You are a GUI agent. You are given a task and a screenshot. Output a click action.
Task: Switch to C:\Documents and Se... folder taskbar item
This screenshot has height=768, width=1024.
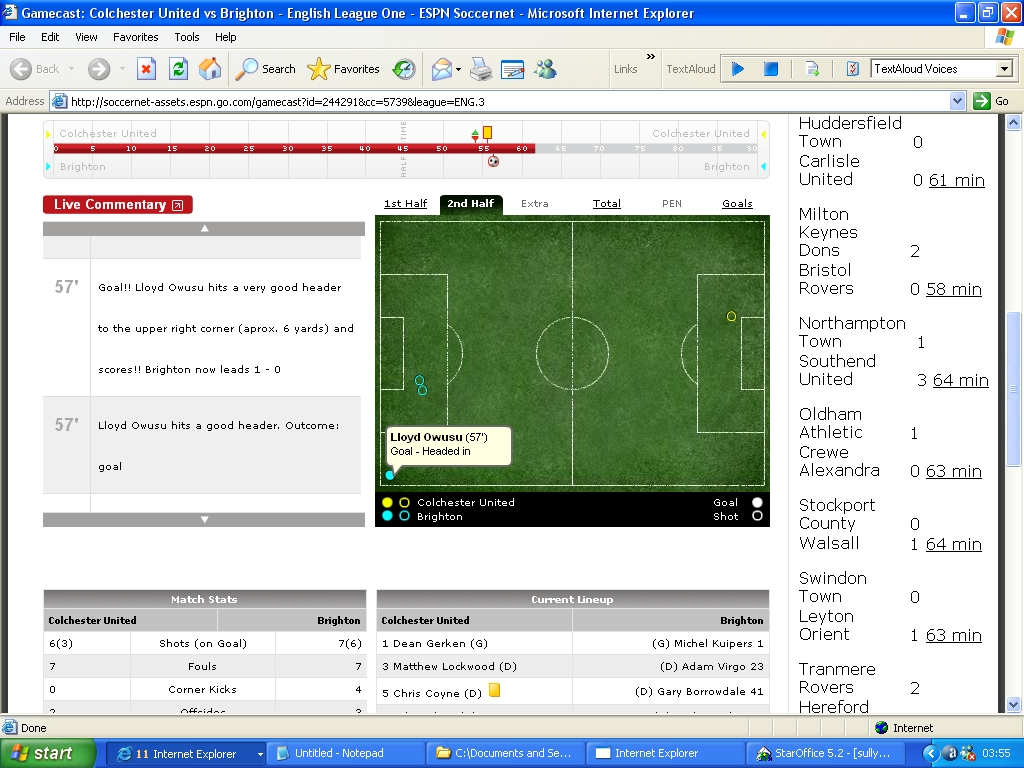[505, 754]
